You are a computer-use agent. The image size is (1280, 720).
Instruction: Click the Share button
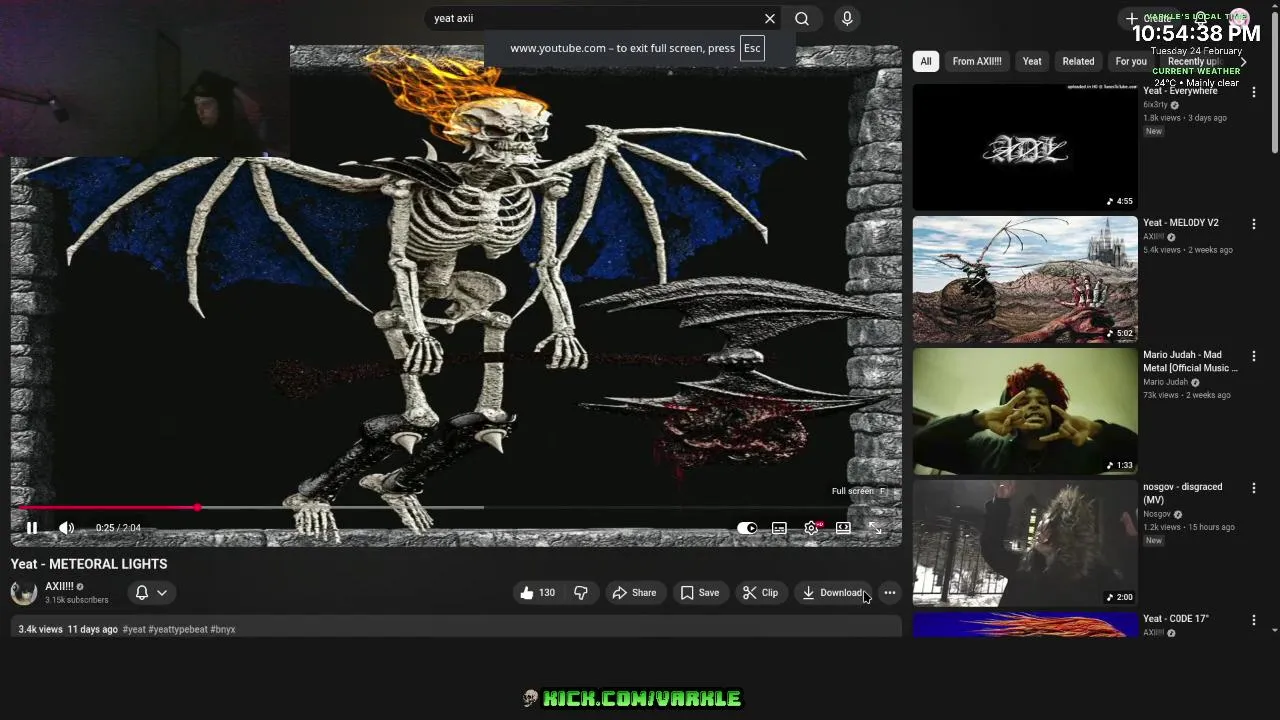pyautogui.click(x=635, y=593)
